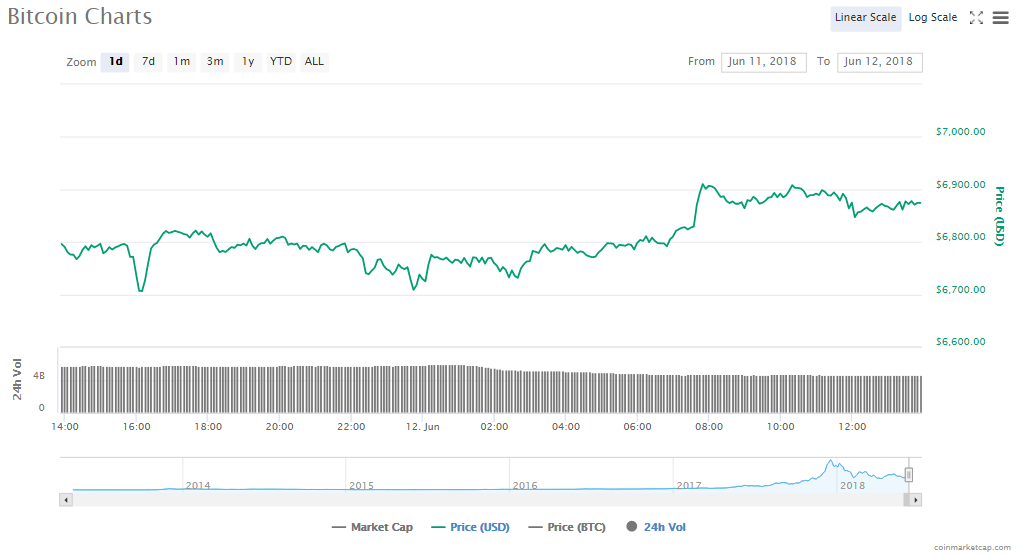
Task: Click the navigator scroll left arrow
Action: click(66, 499)
